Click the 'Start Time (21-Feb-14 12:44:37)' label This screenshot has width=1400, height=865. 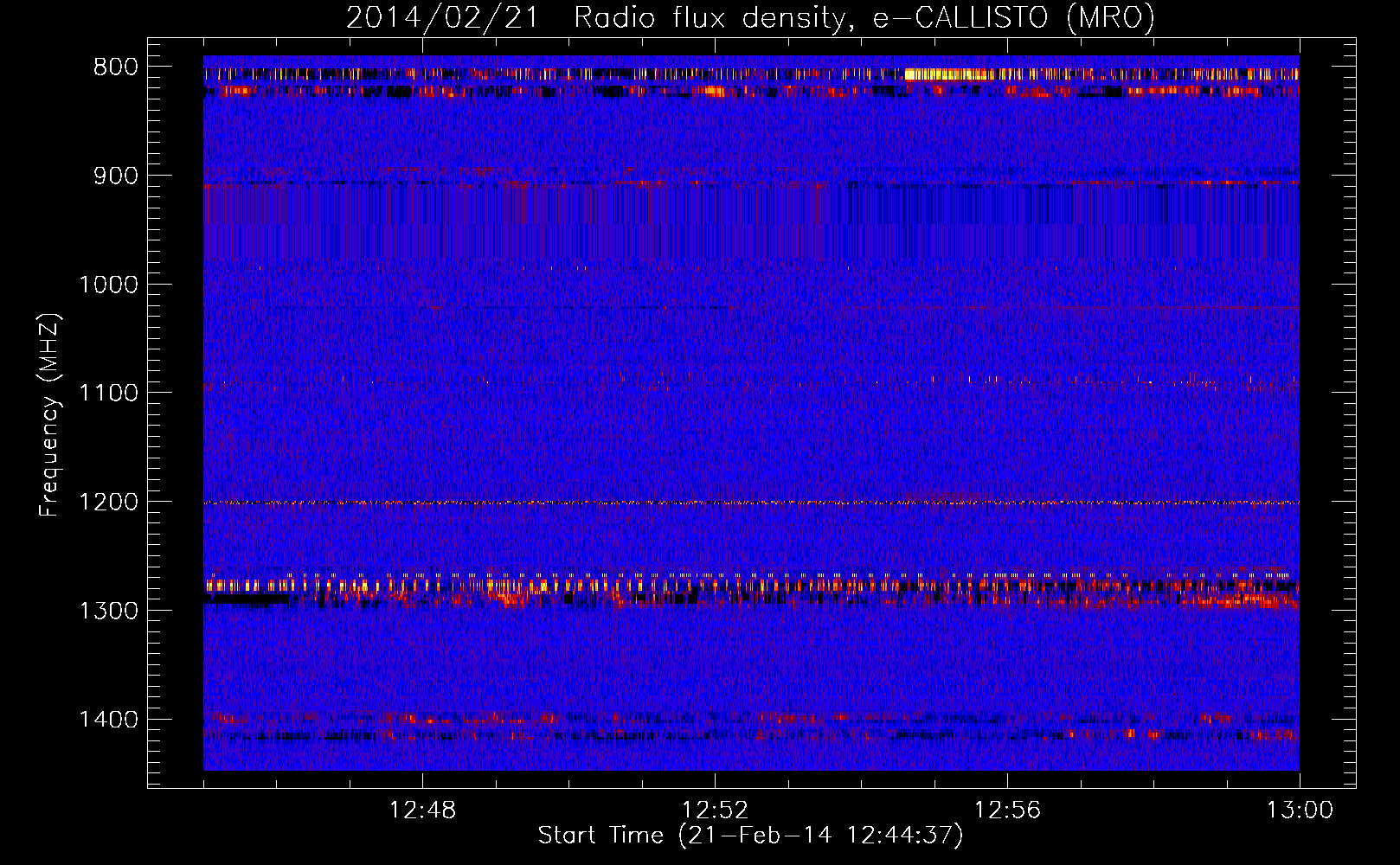(x=750, y=836)
